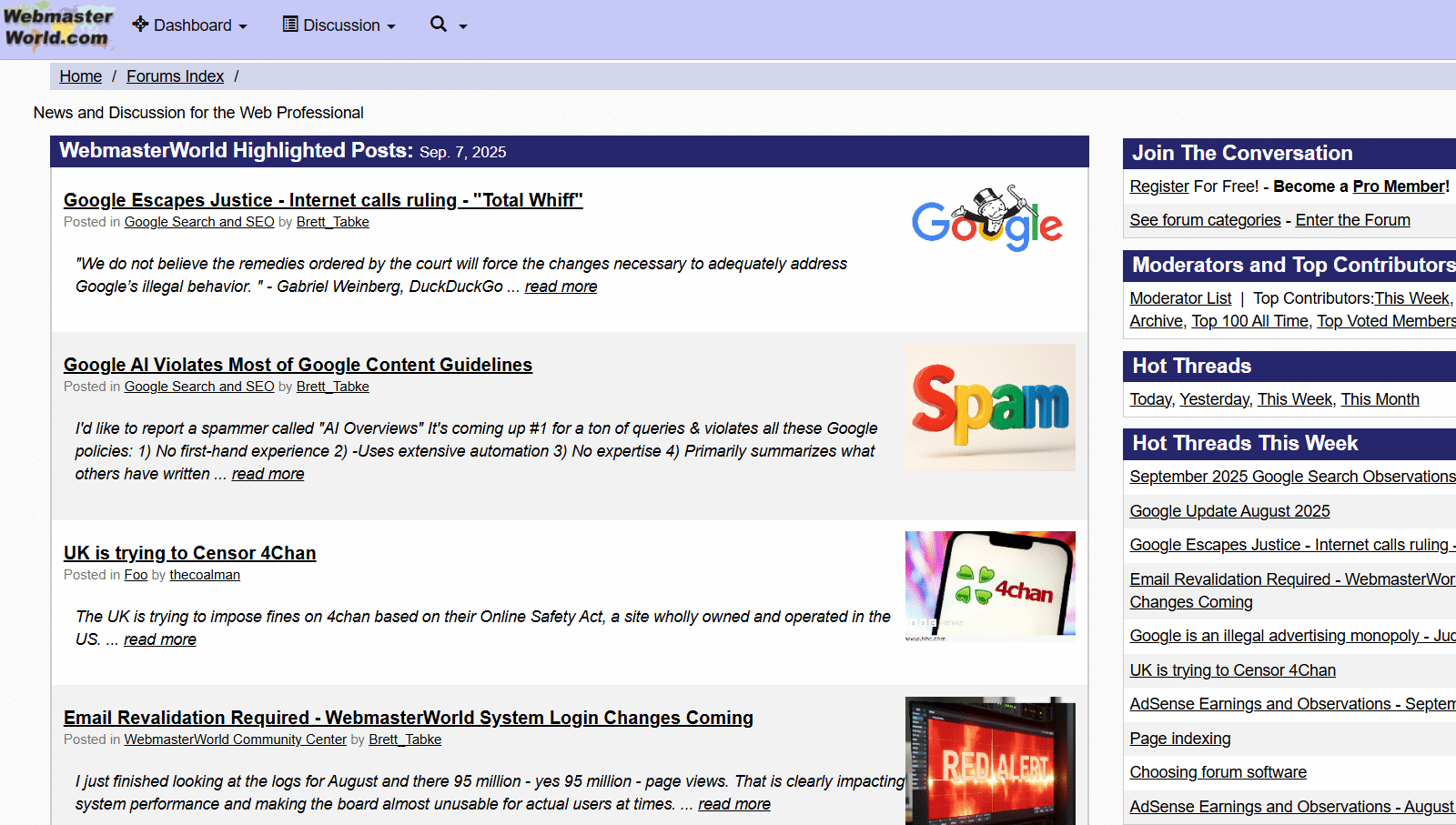1456x825 pixels.
Task: Open Top Voted Members link
Action: pyautogui.click(x=1386, y=321)
